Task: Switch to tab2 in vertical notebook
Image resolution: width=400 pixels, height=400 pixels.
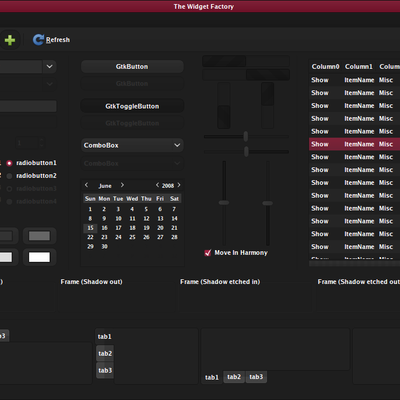Action: pos(105,353)
